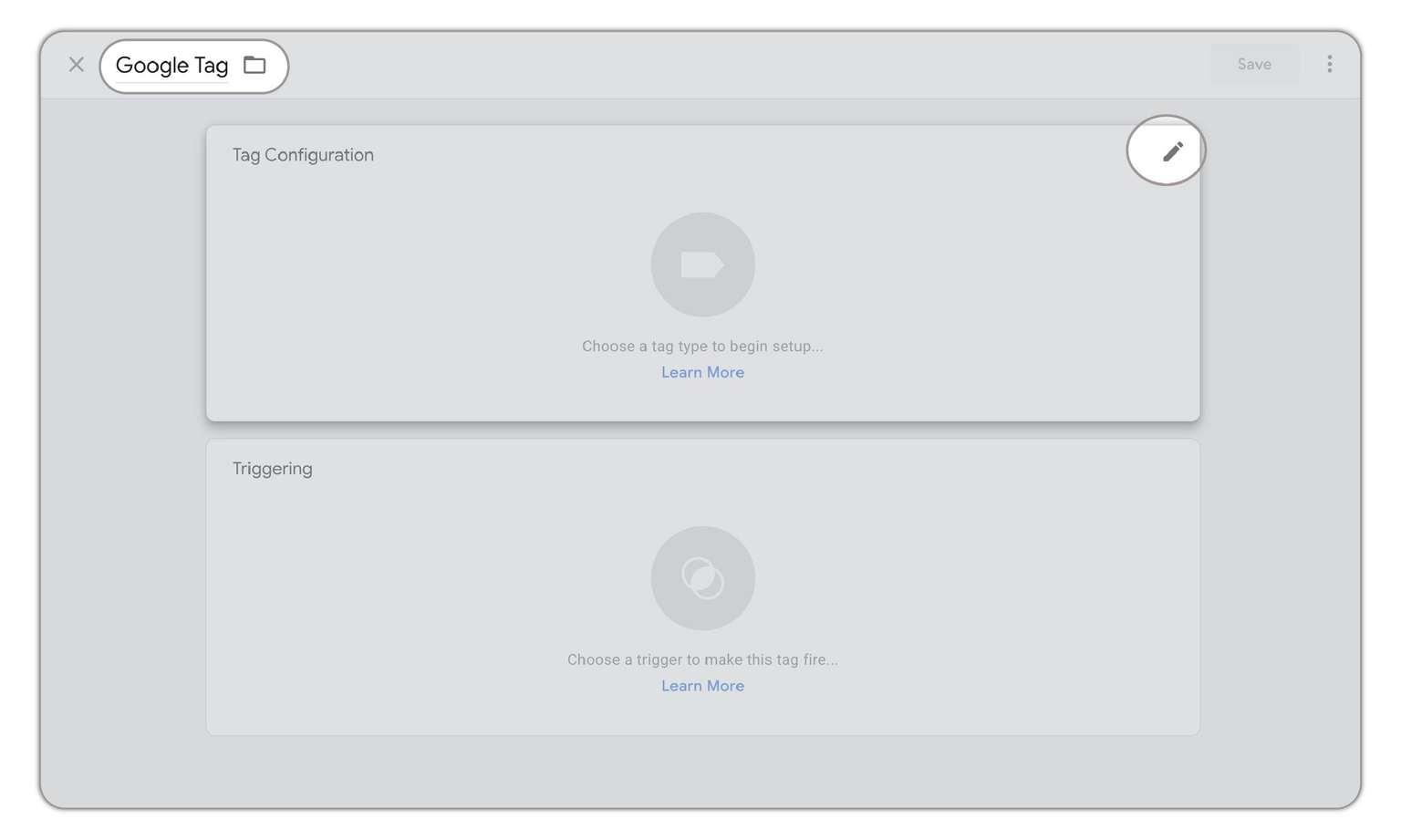Click the Save button
The width and height of the screenshot is (1401, 840).
tap(1254, 64)
